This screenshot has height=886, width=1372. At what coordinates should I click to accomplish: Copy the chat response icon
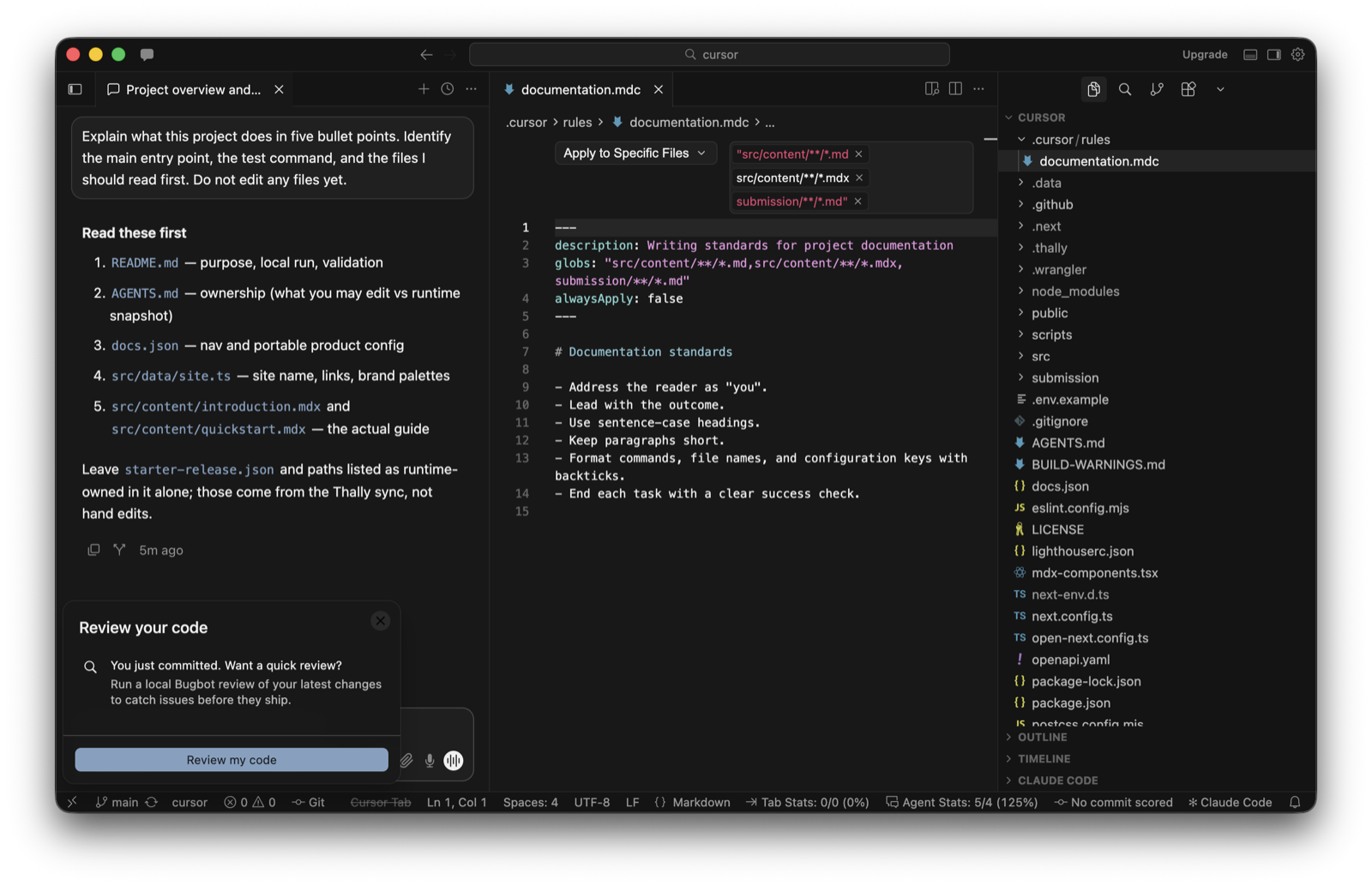coord(93,550)
